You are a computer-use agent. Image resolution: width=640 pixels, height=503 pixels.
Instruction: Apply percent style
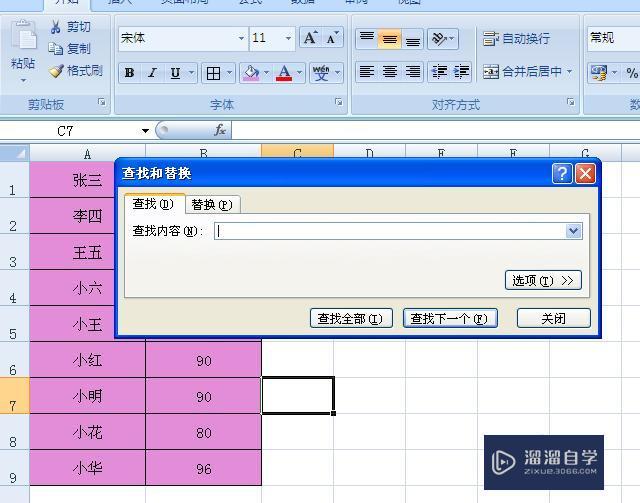pos(632,73)
